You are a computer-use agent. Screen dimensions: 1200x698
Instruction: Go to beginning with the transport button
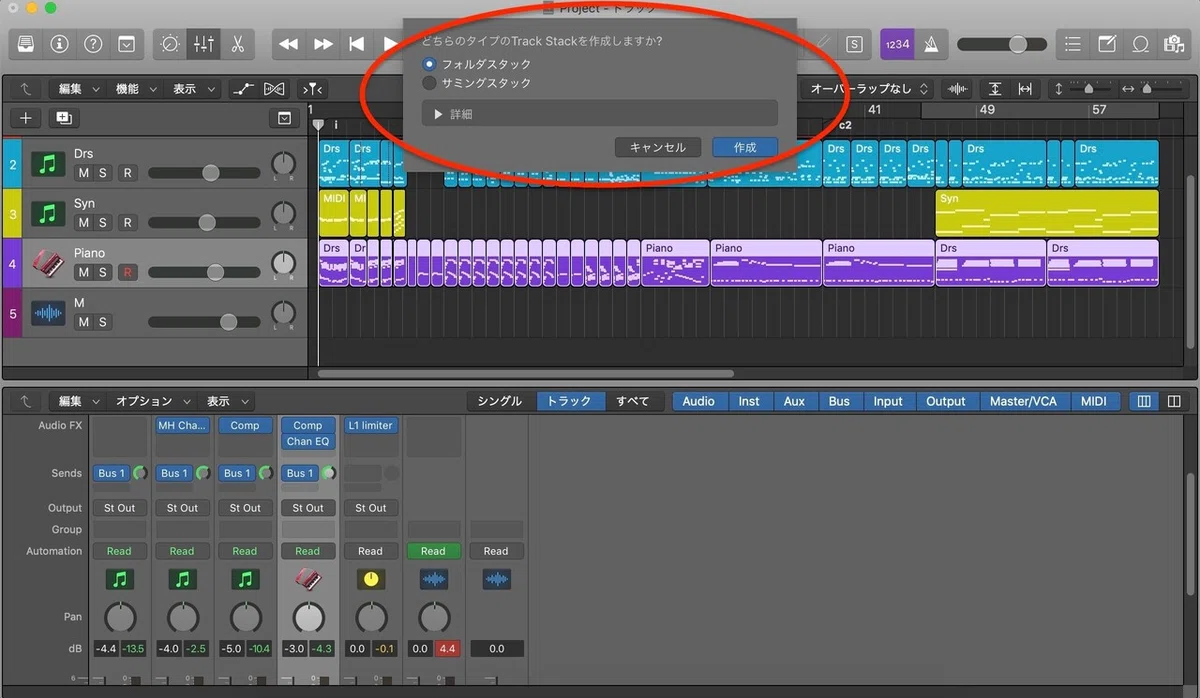point(356,44)
